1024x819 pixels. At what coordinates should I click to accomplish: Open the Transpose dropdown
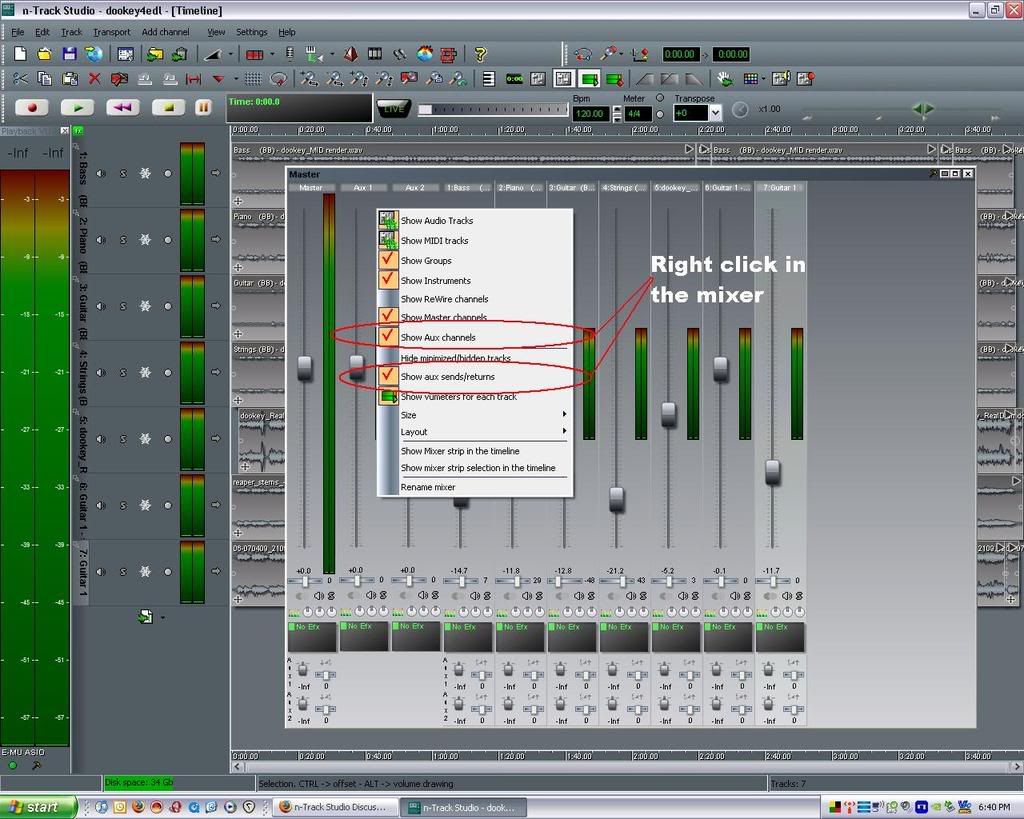(x=715, y=113)
